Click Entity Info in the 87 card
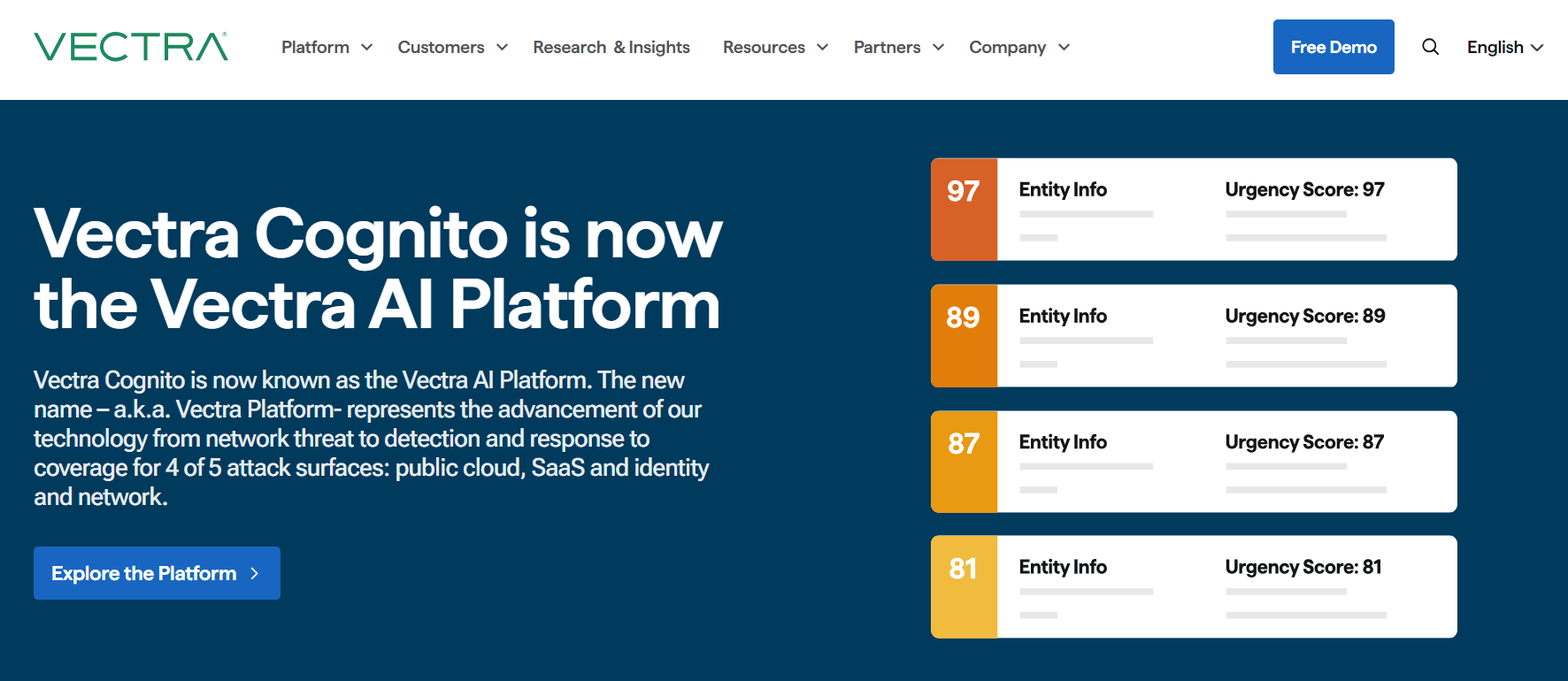Image resolution: width=1568 pixels, height=681 pixels. tap(1063, 442)
